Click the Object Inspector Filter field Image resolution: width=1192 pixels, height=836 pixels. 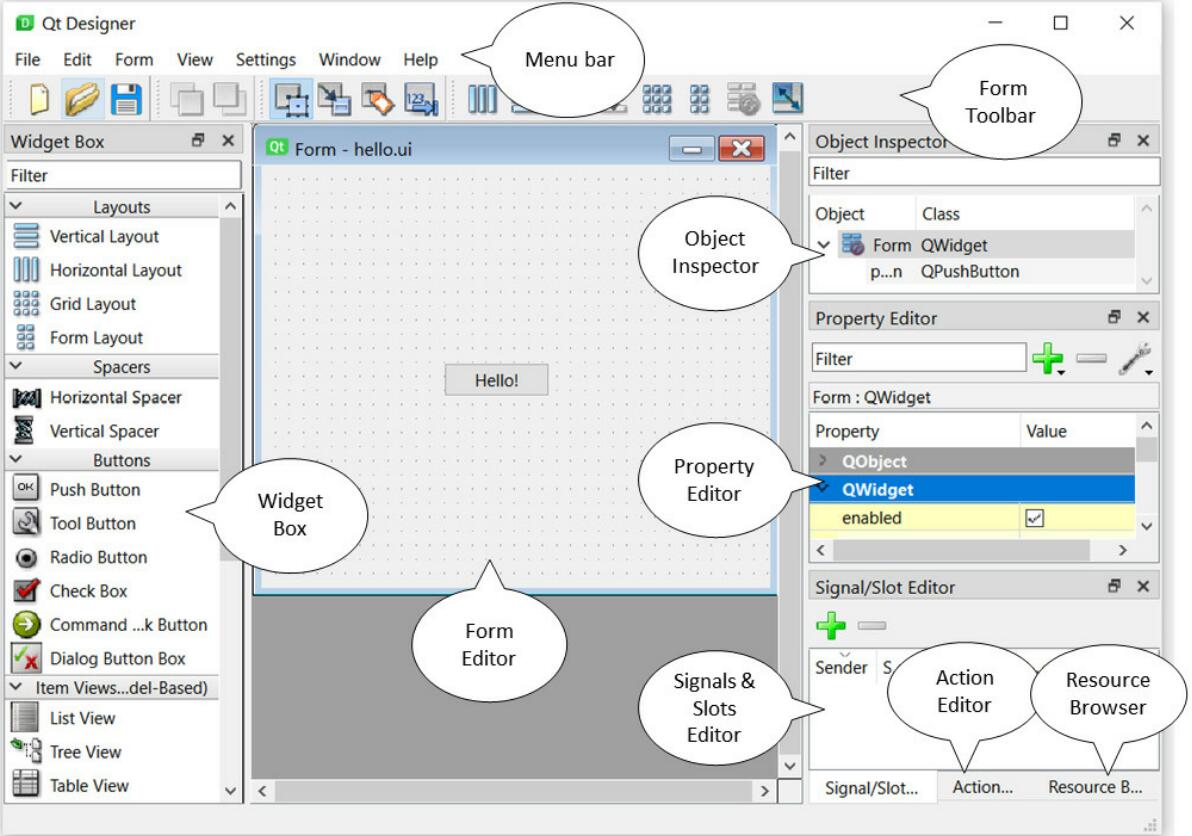click(984, 173)
